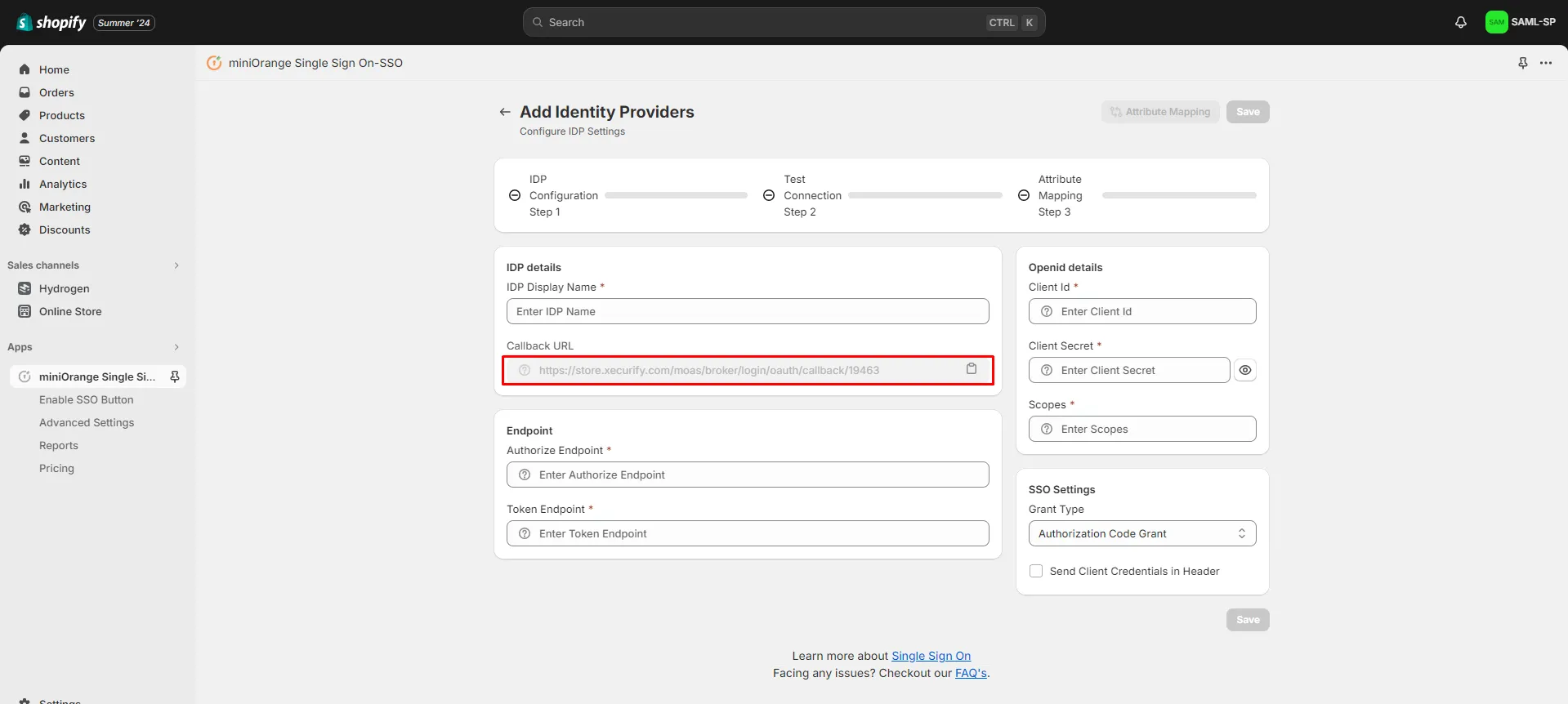Click the top Save button

1248,112
